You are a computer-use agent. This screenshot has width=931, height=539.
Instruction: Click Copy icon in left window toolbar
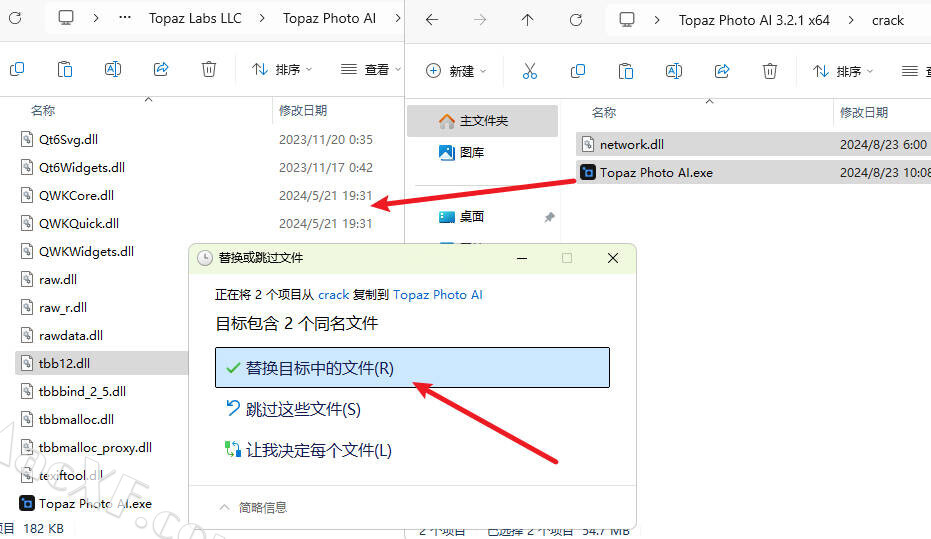click(x=17, y=69)
